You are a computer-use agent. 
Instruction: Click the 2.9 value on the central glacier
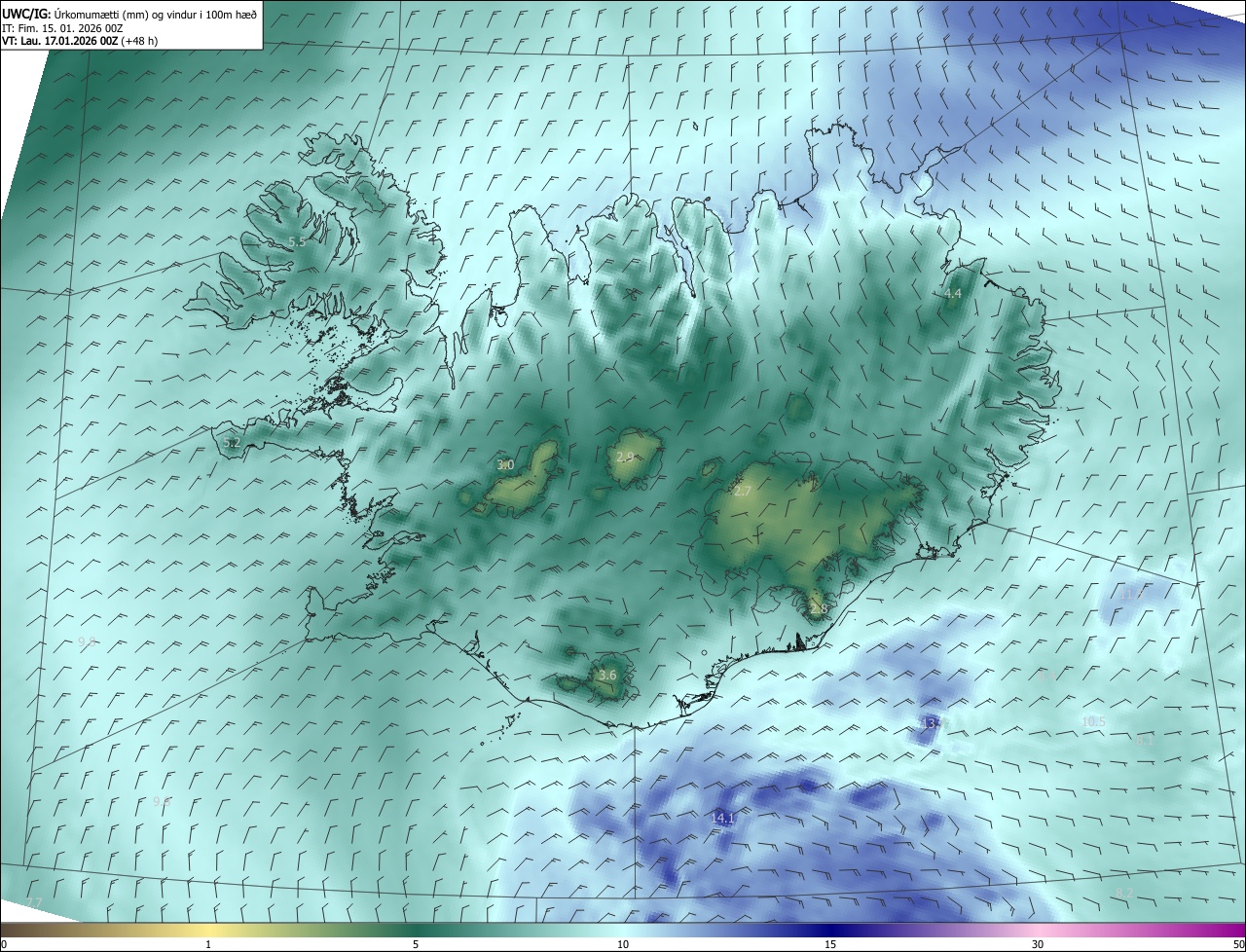click(625, 457)
